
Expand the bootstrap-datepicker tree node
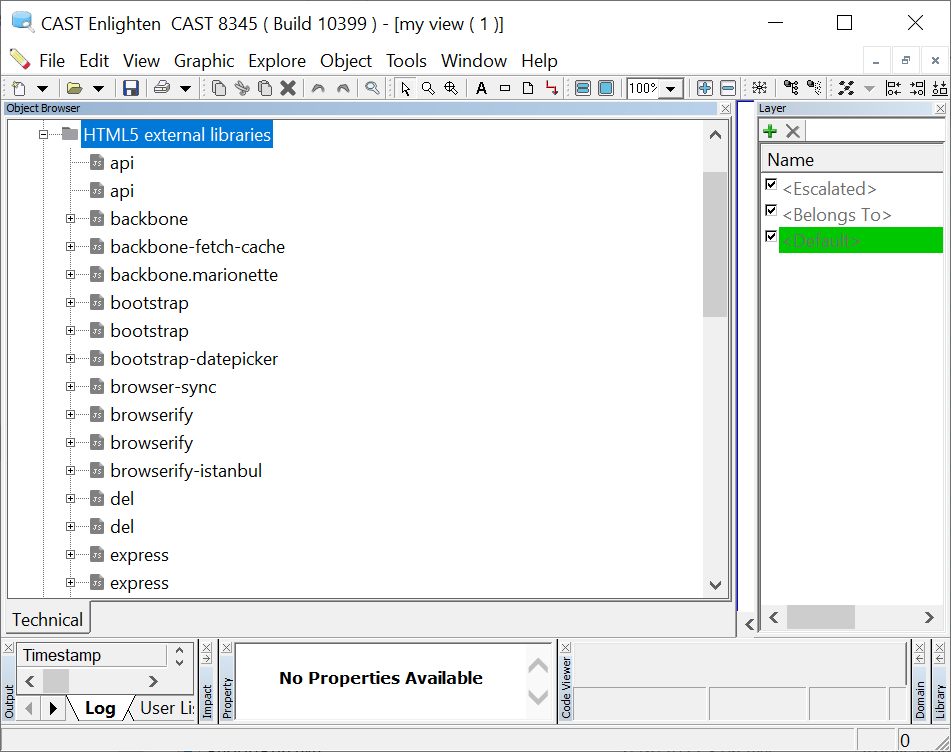(x=71, y=359)
